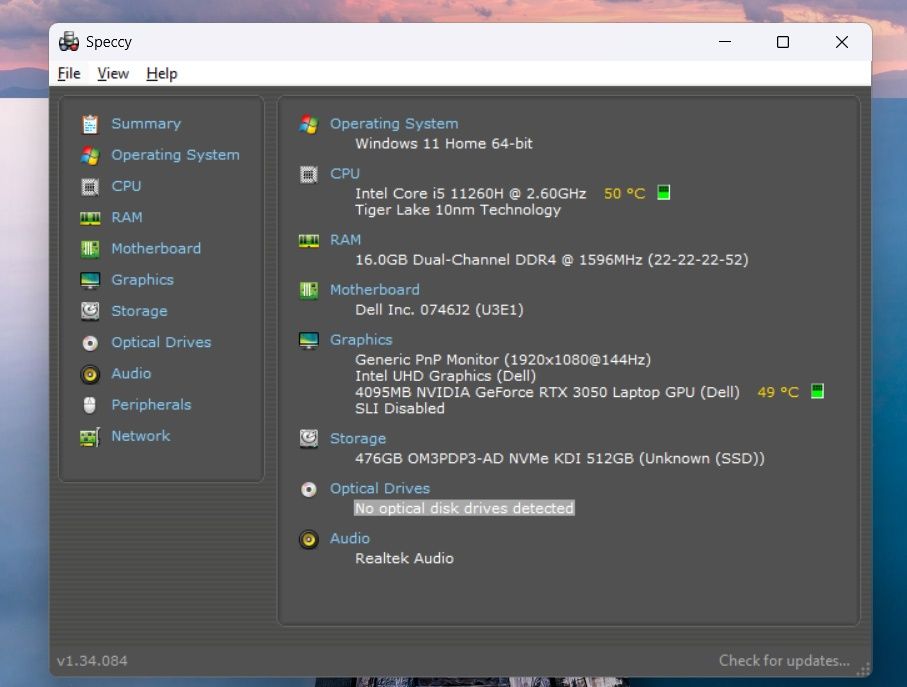Click the Operating System icon in the summary pane
Image resolution: width=907 pixels, height=687 pixels.
click(308, 124)
